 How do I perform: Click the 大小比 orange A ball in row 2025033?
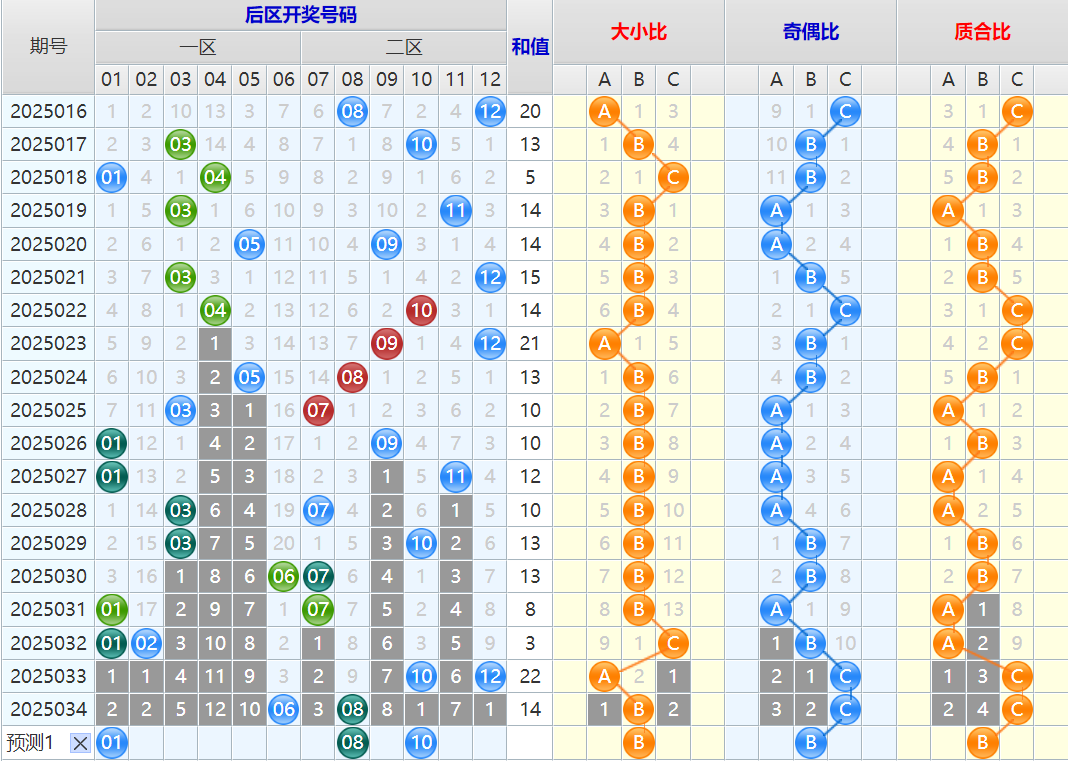(604, 677)
